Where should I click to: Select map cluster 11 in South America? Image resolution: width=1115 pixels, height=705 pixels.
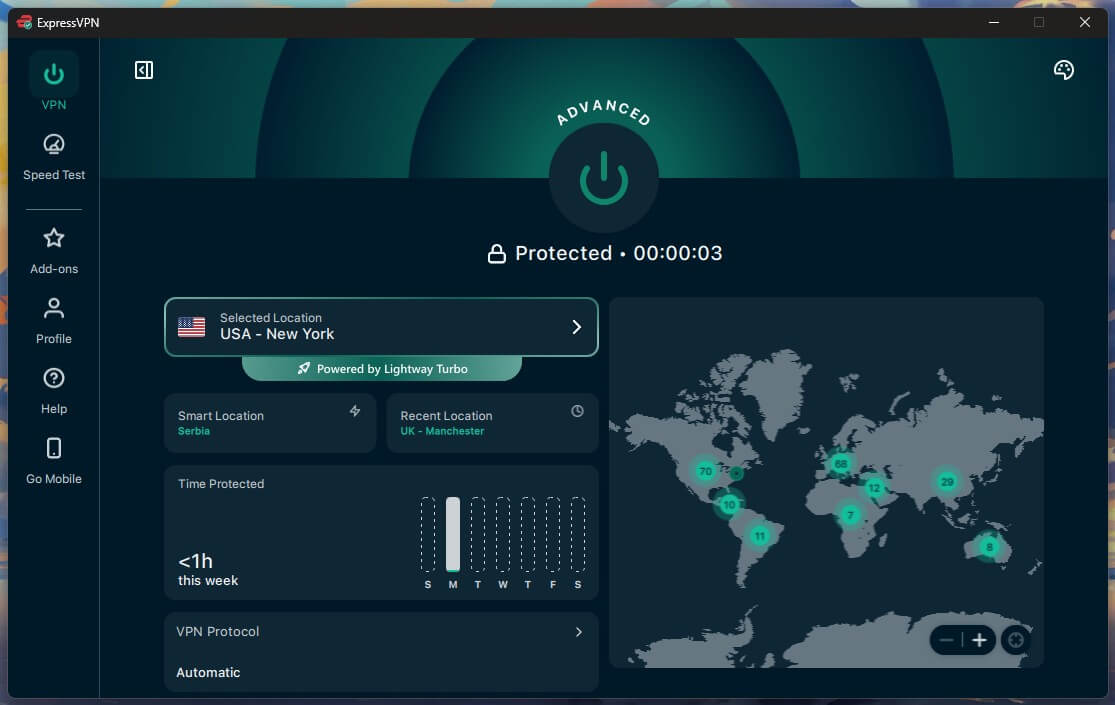[760, 536]
